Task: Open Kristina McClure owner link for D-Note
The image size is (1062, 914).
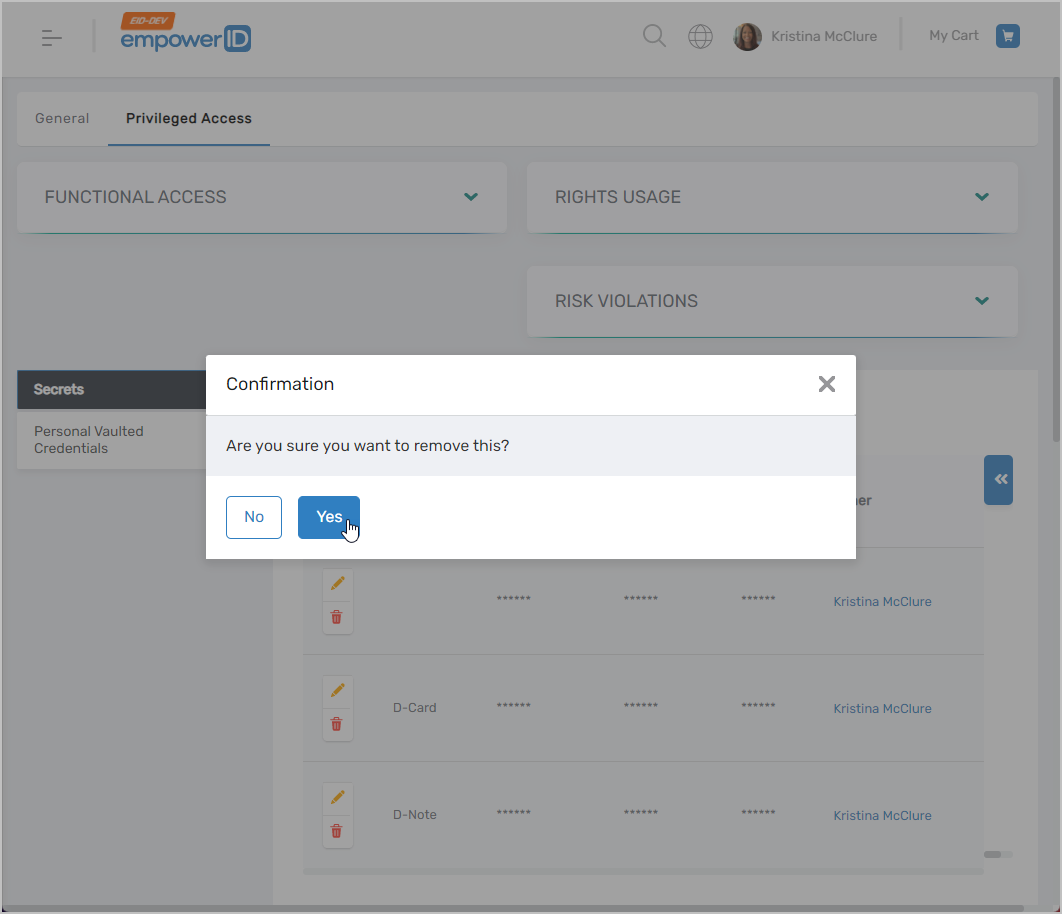Action: 882,816
